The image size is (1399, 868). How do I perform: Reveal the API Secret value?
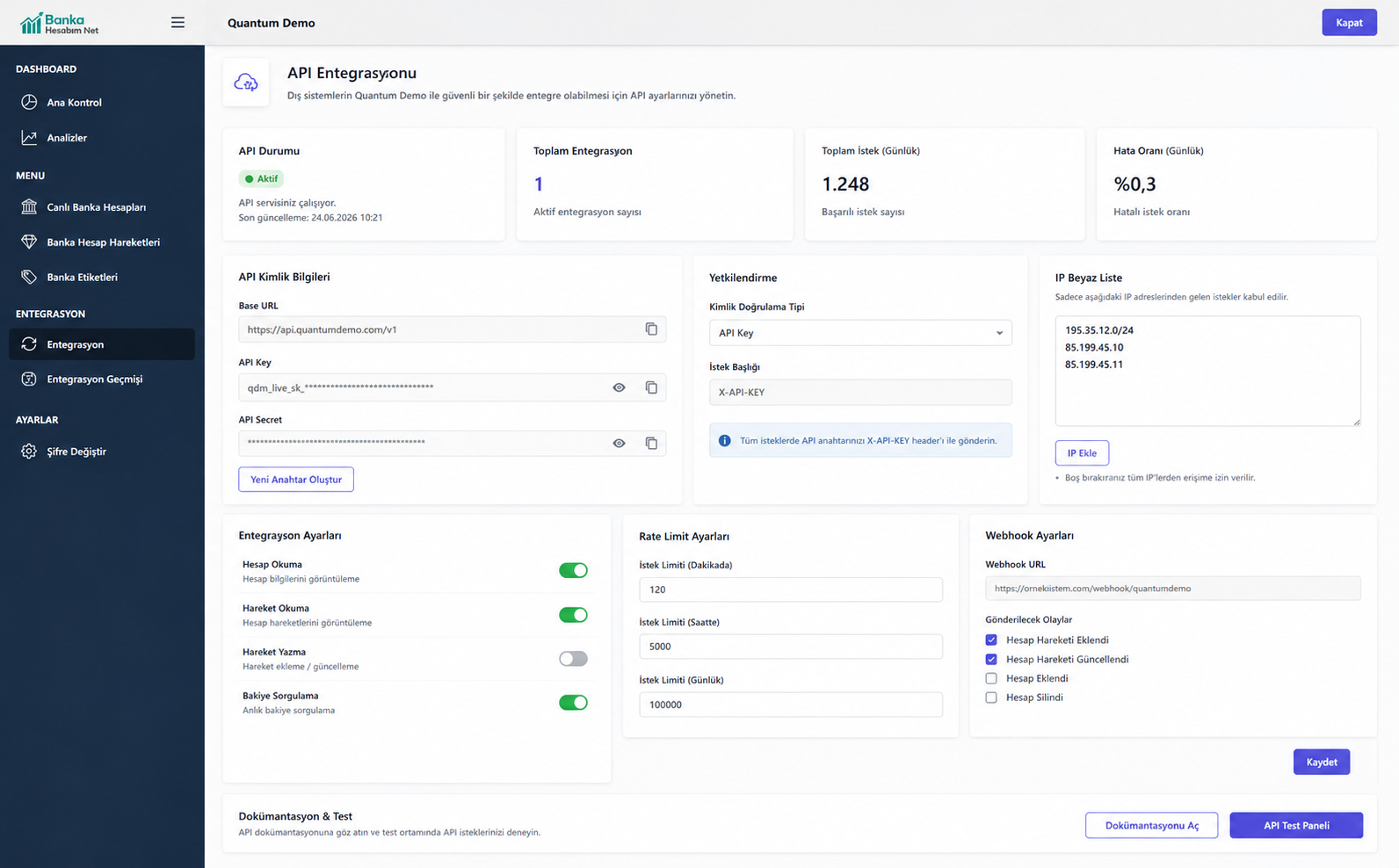(619, 443)
